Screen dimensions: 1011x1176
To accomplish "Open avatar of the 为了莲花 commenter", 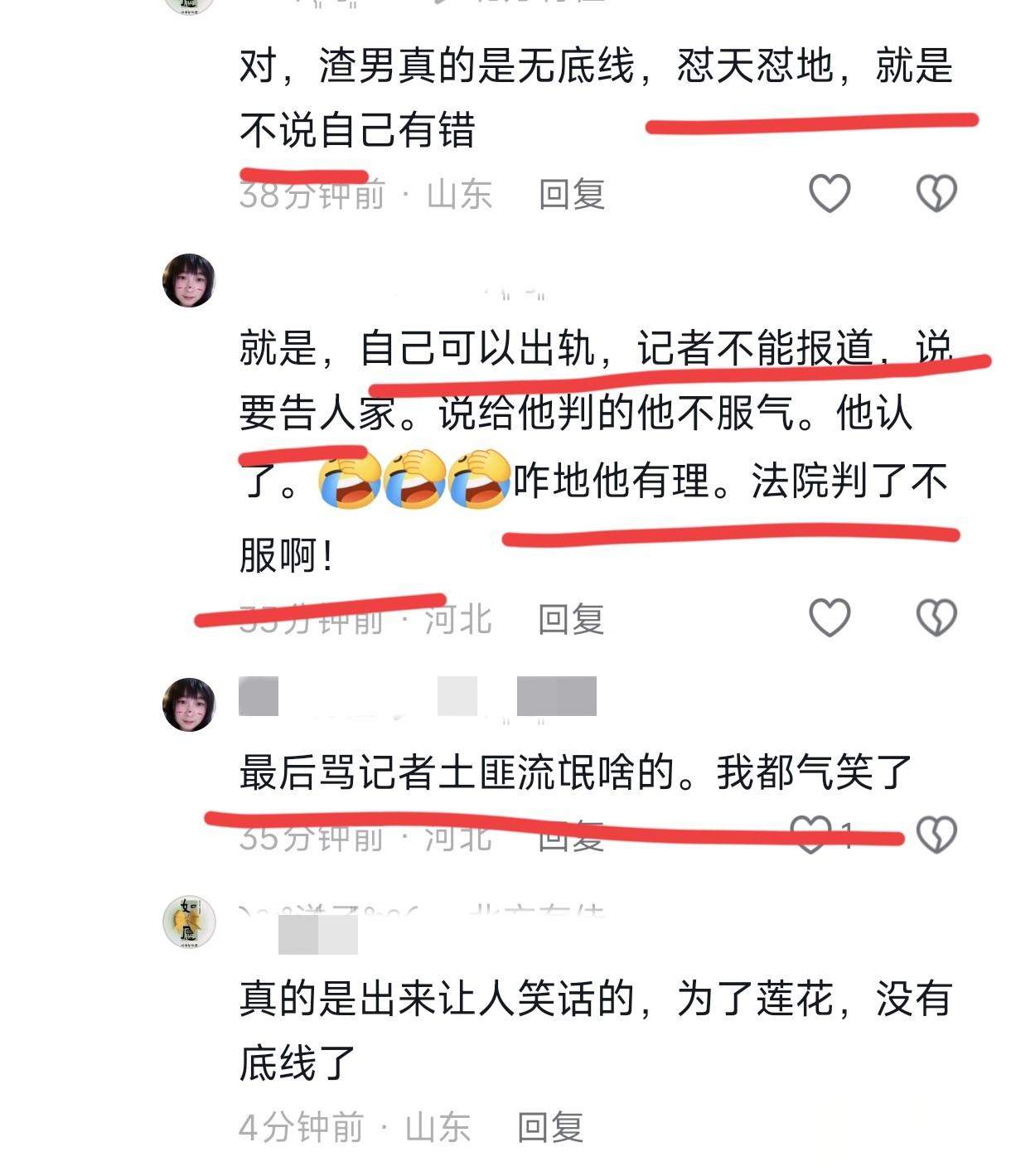I will (189, 922).
